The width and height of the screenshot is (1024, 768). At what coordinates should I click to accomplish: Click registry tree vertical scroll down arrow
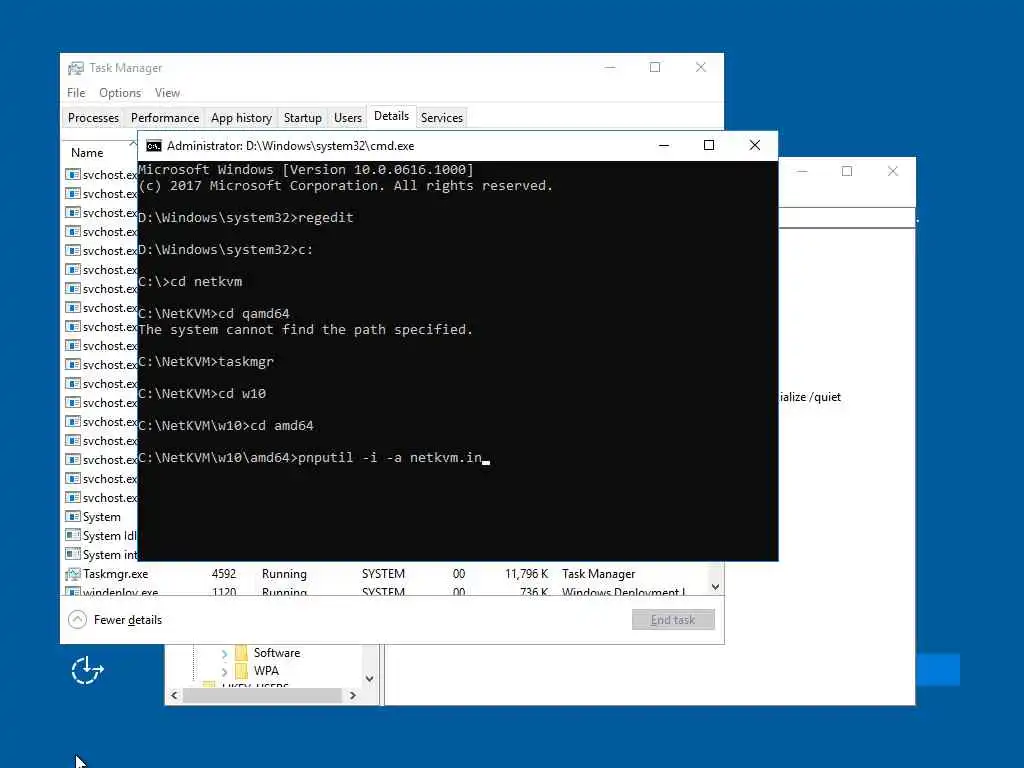[x=370, y=679]
